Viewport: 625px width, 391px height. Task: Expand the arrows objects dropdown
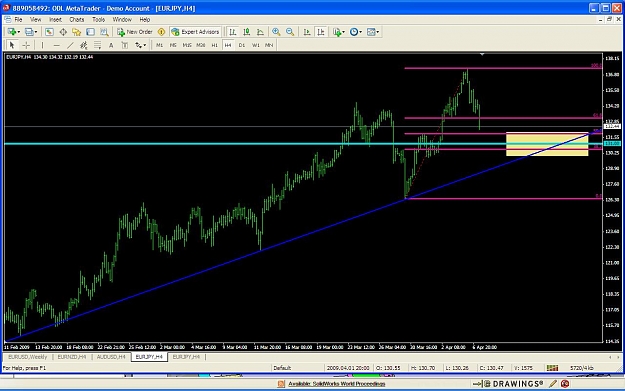[144, 45]
